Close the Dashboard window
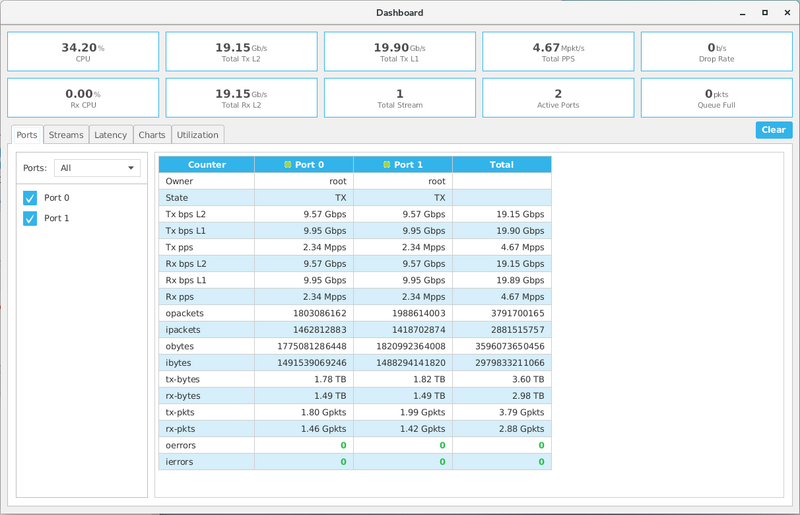This screenshot has height=515, width=800. 786,13
